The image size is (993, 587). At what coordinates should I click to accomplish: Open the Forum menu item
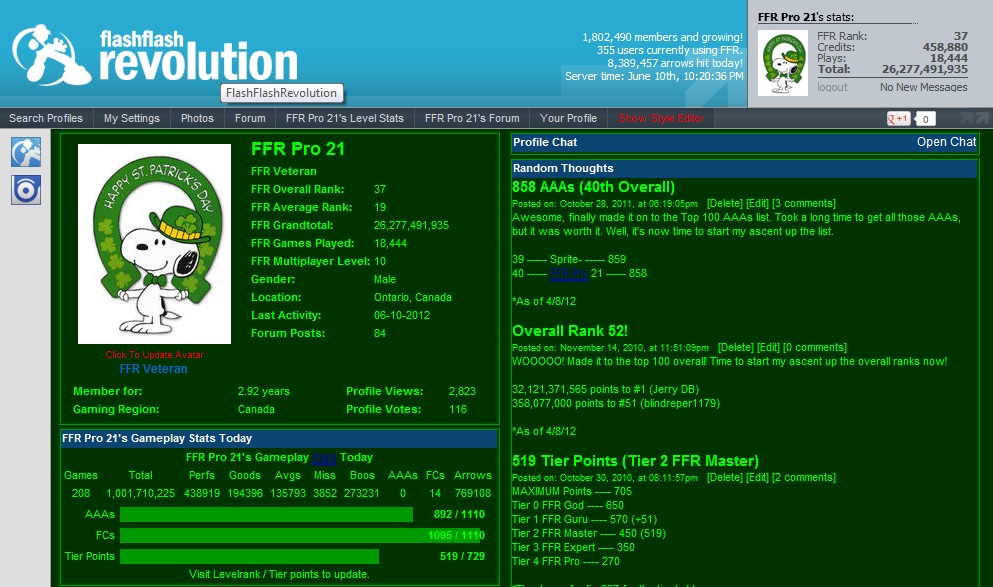[x=250, y=118]
